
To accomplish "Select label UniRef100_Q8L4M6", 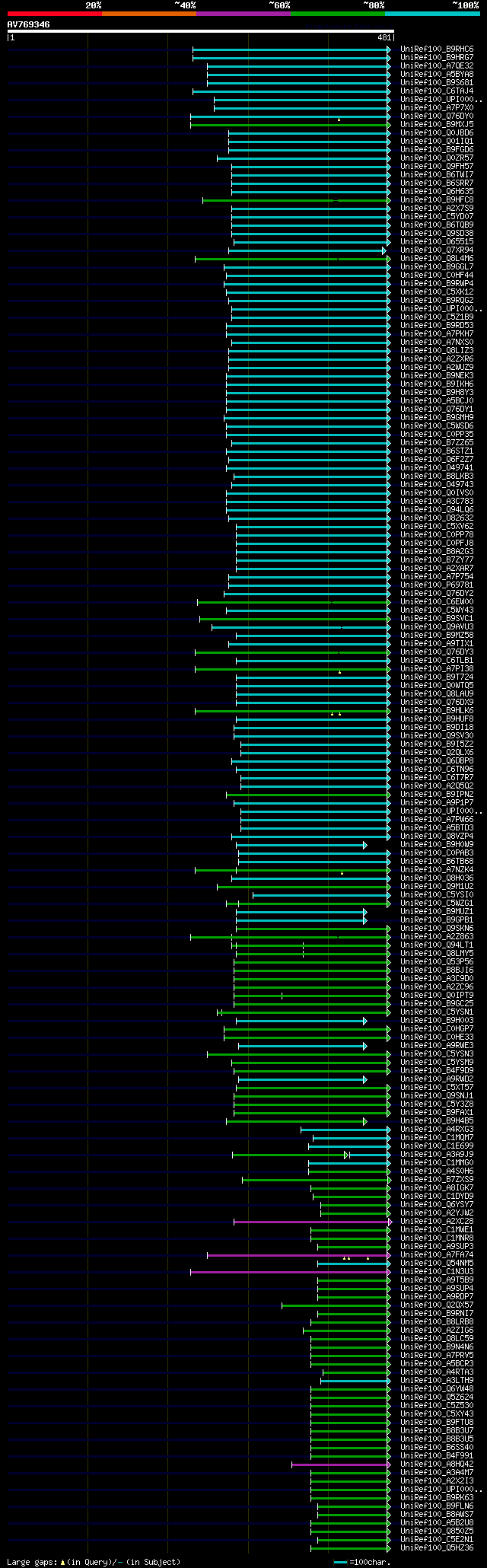I will 437,259.
